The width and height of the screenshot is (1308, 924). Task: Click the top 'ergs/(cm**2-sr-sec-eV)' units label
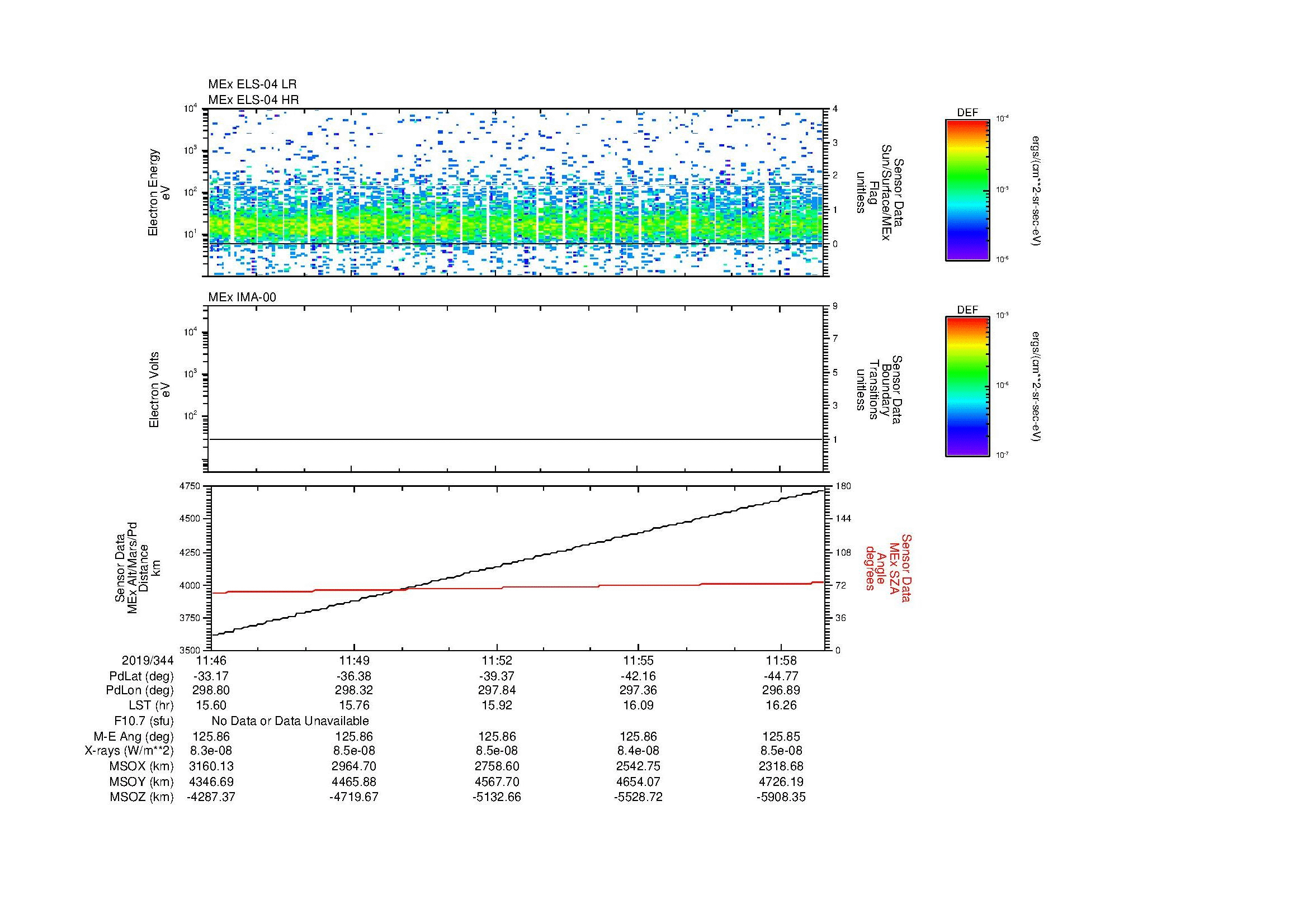(x=1036, y=191)
